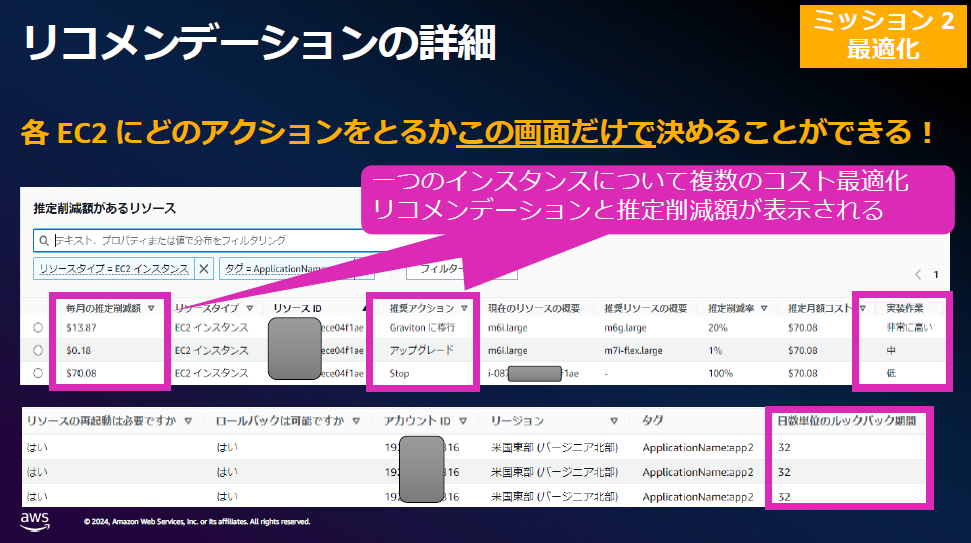Viewport: 971px width, 543px height.
Task: Sort by 推定月額コスト column arrow
Action: tap(863, 308)
